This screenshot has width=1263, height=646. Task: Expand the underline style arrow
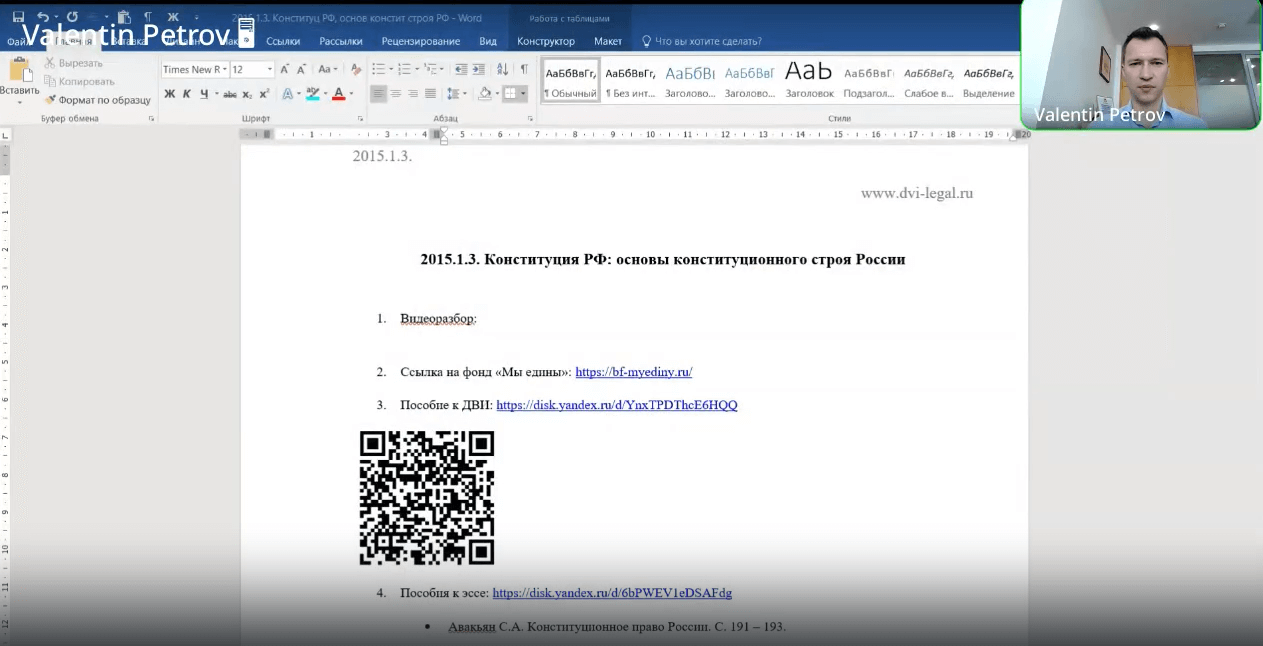tap(216, 94)
